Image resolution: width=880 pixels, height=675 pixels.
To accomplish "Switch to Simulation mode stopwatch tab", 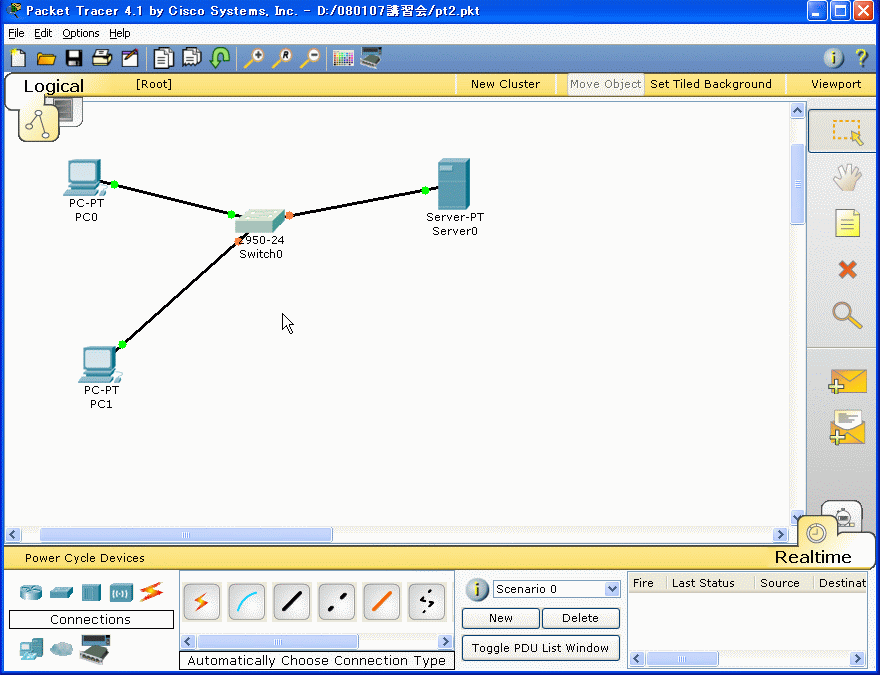I will click(841, 515).
